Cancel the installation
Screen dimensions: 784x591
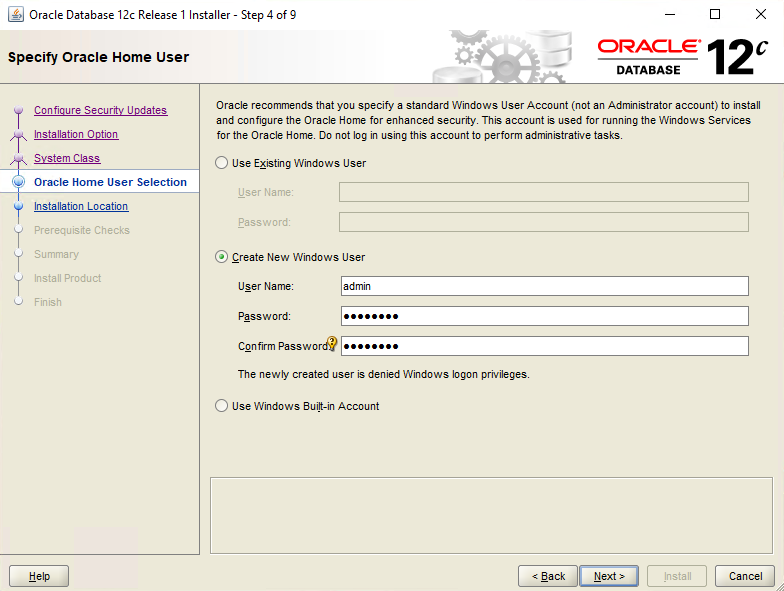745,576
